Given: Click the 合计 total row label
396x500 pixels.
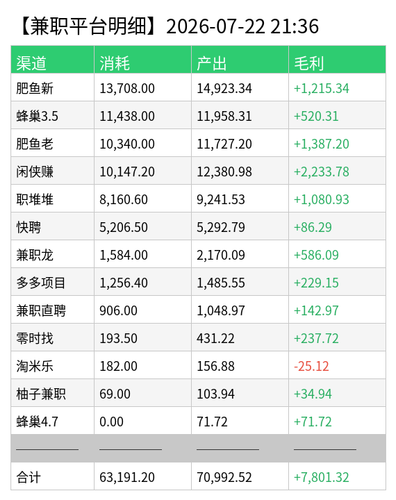Looking at the screenshot, I should (x=28, y=477).
